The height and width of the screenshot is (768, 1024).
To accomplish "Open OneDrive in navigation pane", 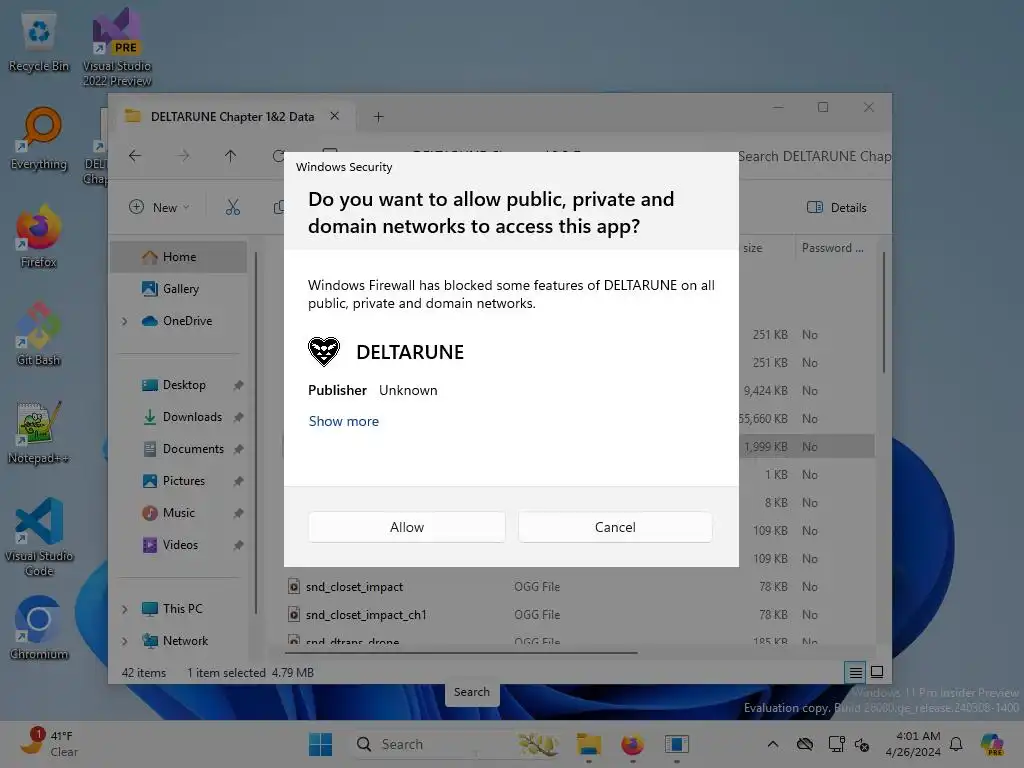I will click(x=178, y=321).
